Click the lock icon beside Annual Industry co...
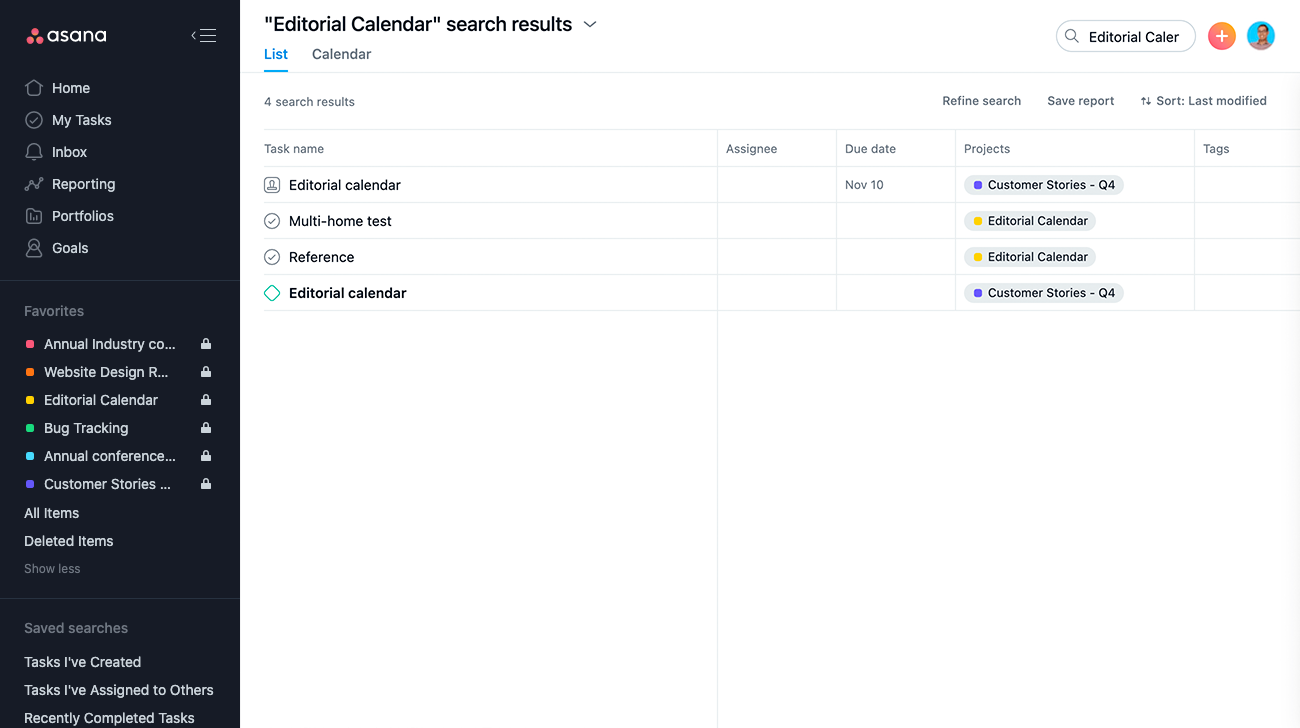The width and height of the screenshot is (1300, 728). (x=206, y=344)
